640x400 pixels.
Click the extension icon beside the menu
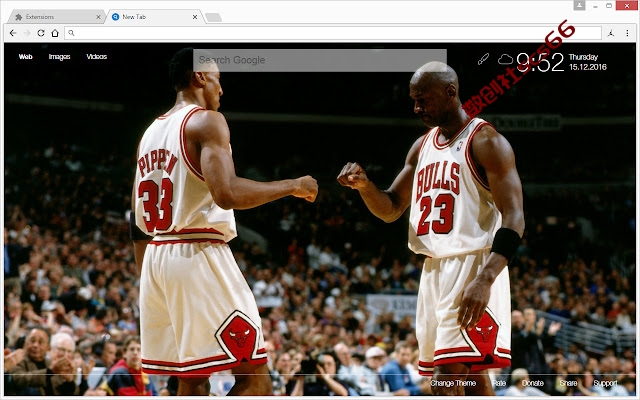click(x=611, y=33)
